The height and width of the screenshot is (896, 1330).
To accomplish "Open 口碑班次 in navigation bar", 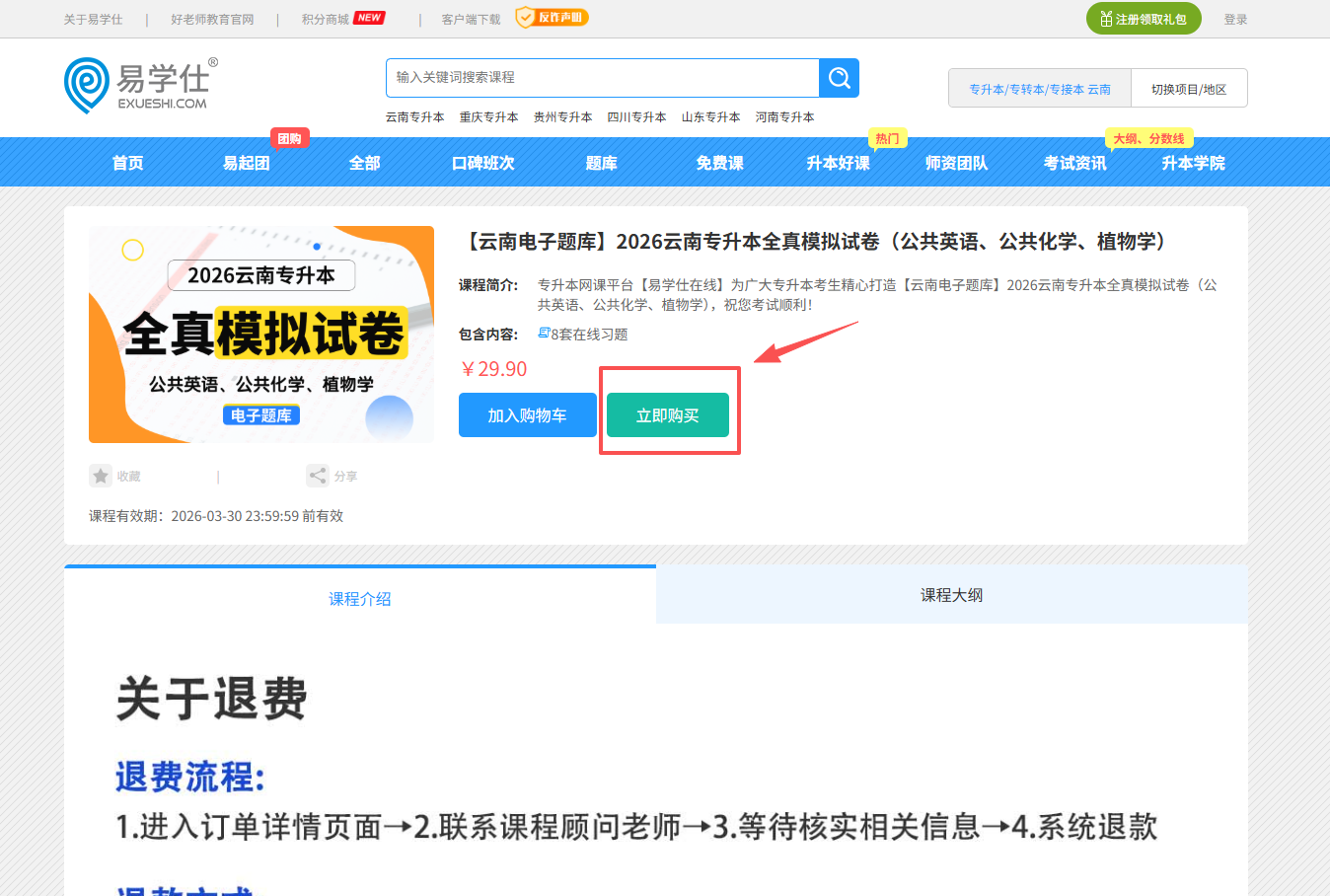I will tap(483, 163).
